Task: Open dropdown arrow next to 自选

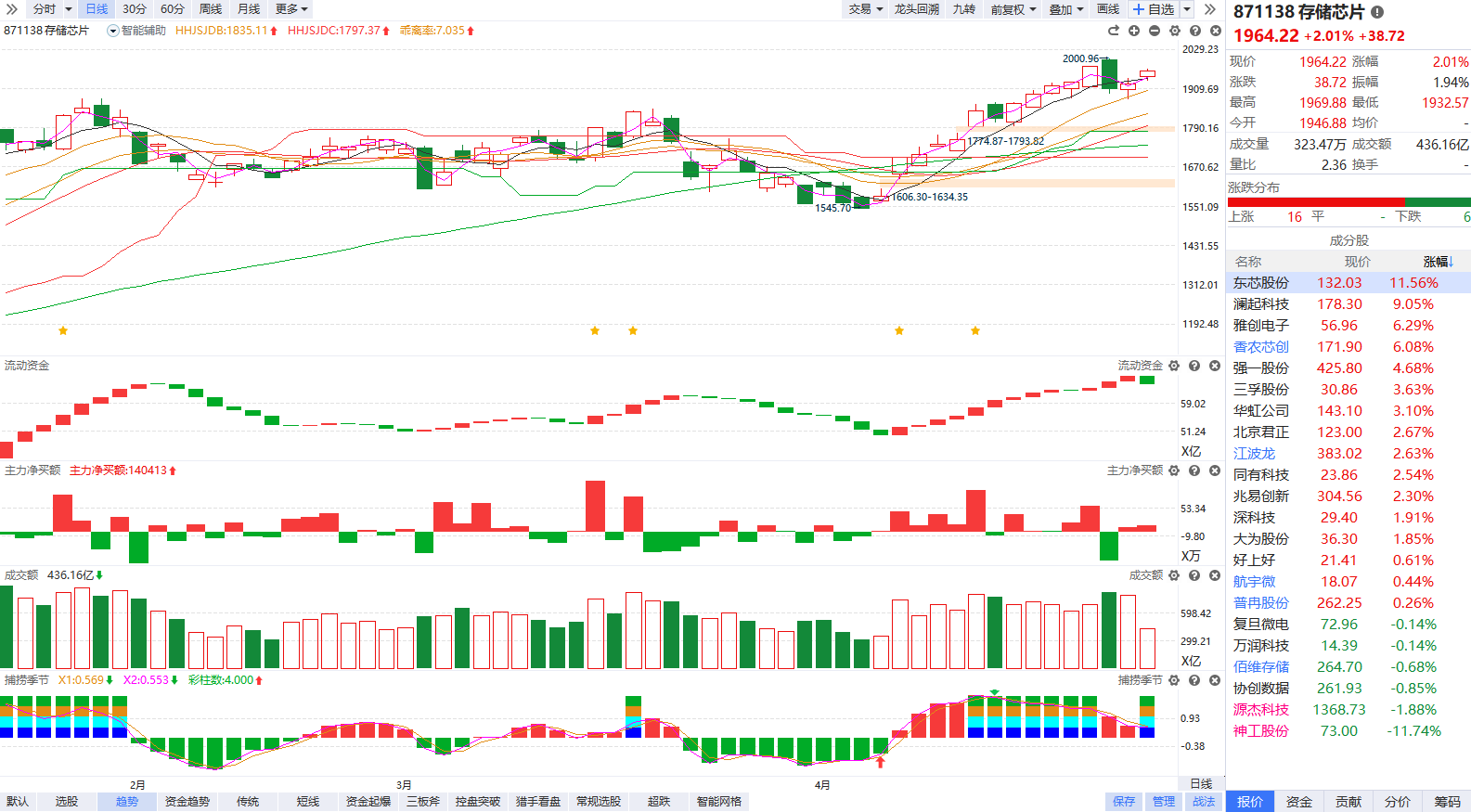Action: pos(1187,9)
